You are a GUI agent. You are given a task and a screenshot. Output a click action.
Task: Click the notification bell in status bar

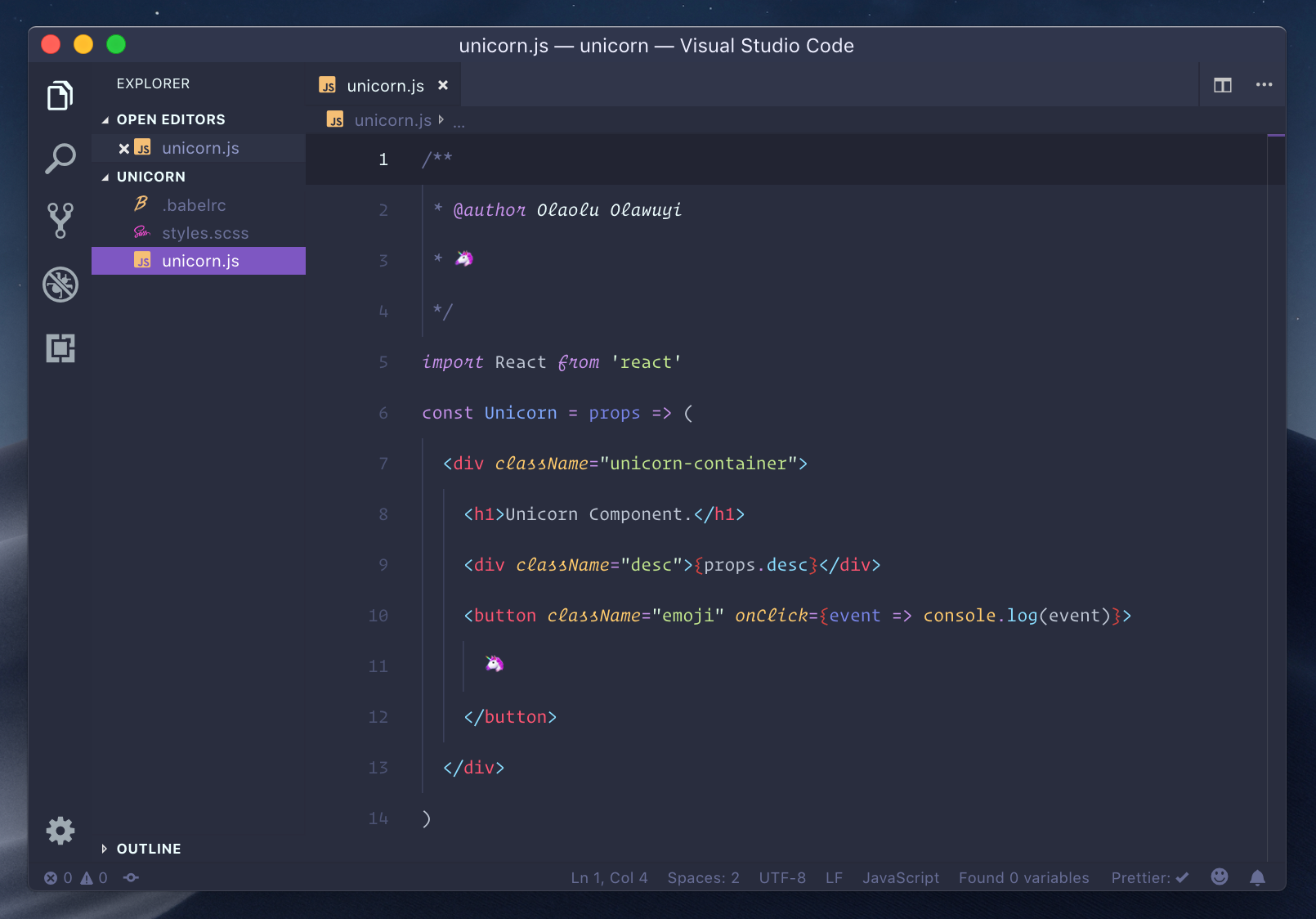(1257, 877)
